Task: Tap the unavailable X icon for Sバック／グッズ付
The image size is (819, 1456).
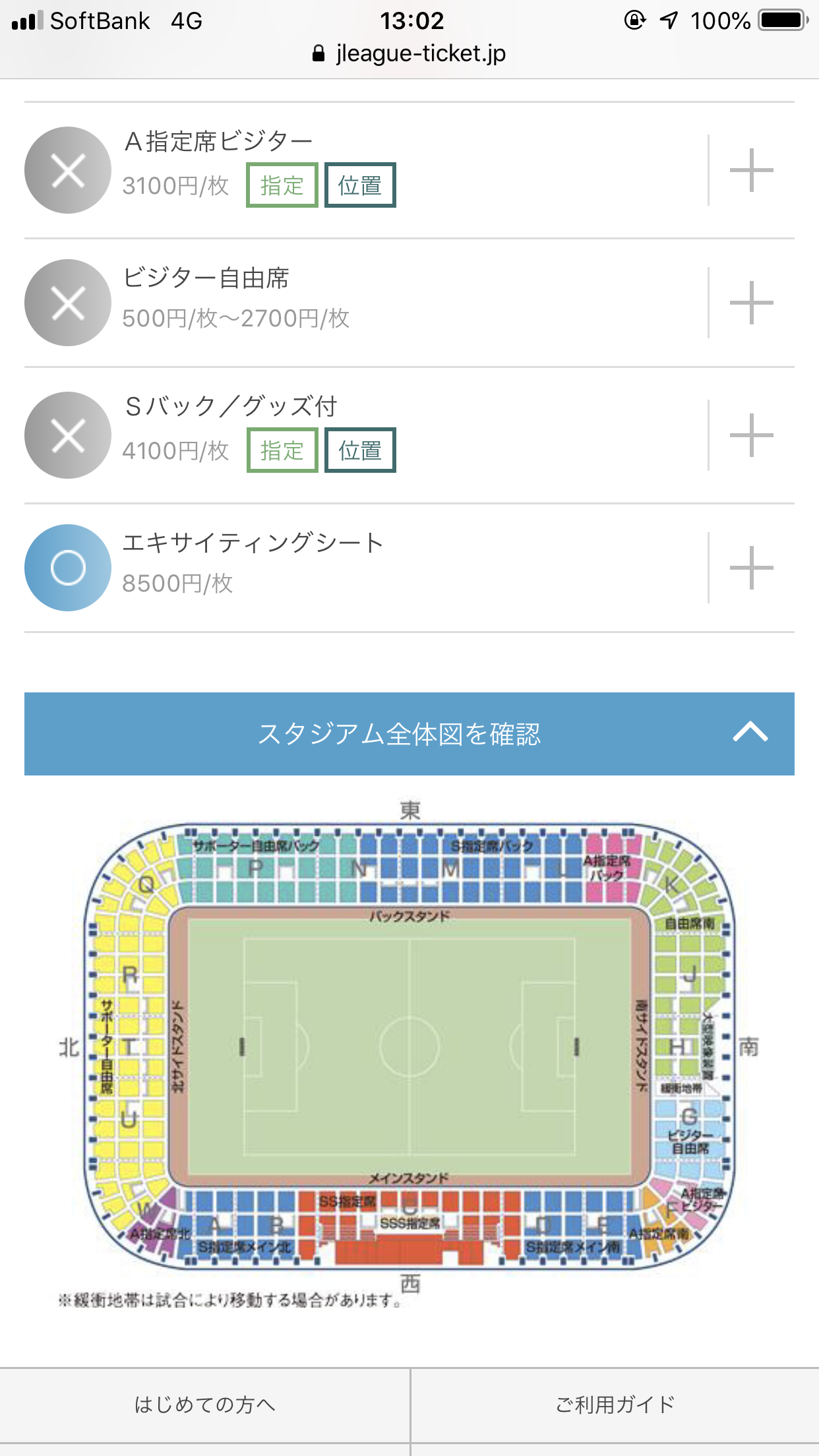Action: pyautogui.click(x=68, y=435)
